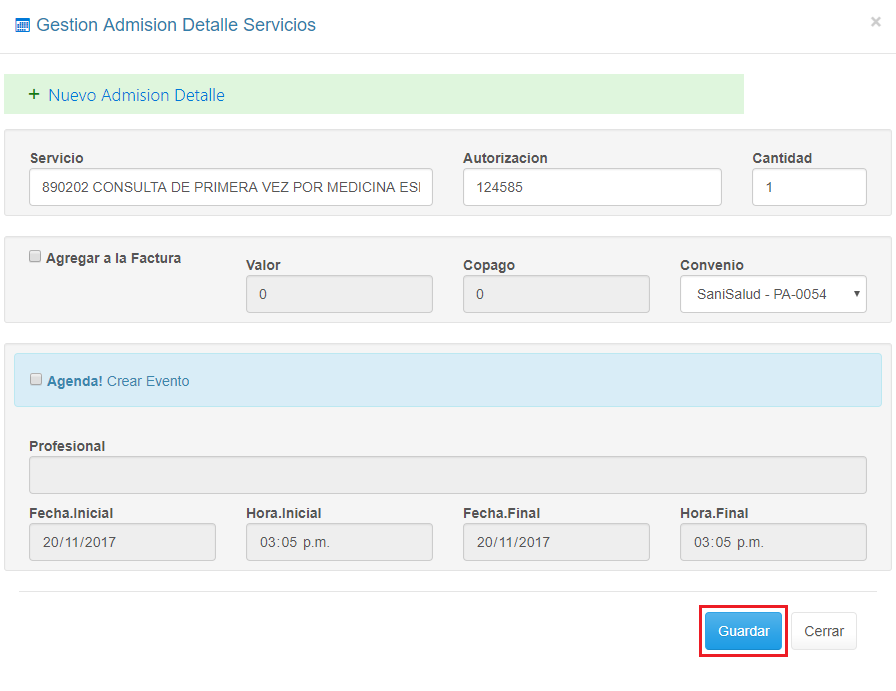Image resolution: width=896 pixels, height=691 pixels.
Task: Open the Fecha.Inicial date field
Action: pos(122,542)
